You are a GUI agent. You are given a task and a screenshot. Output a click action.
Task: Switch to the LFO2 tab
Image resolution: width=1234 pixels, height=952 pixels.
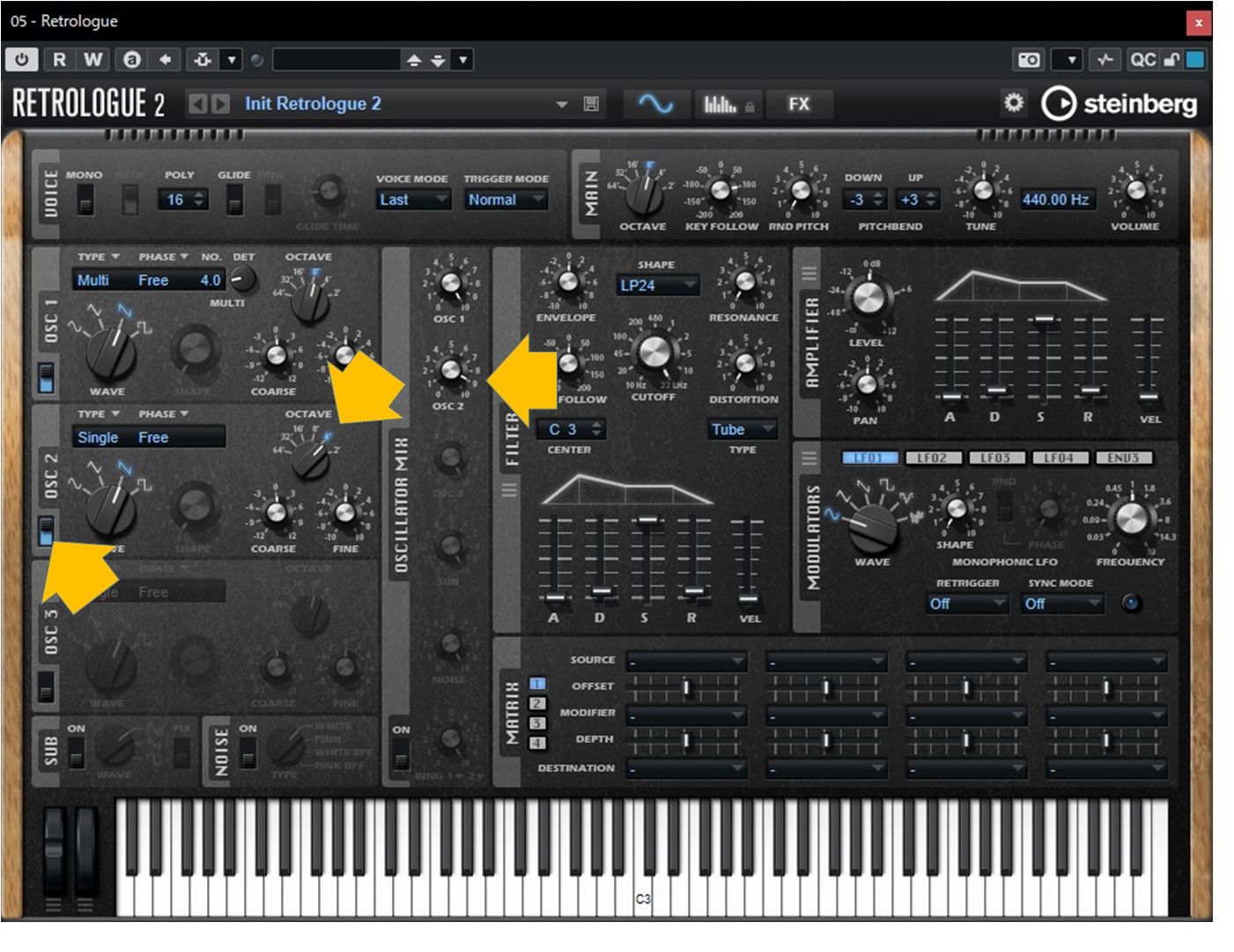pyautogui.click(x=932, y=458)
